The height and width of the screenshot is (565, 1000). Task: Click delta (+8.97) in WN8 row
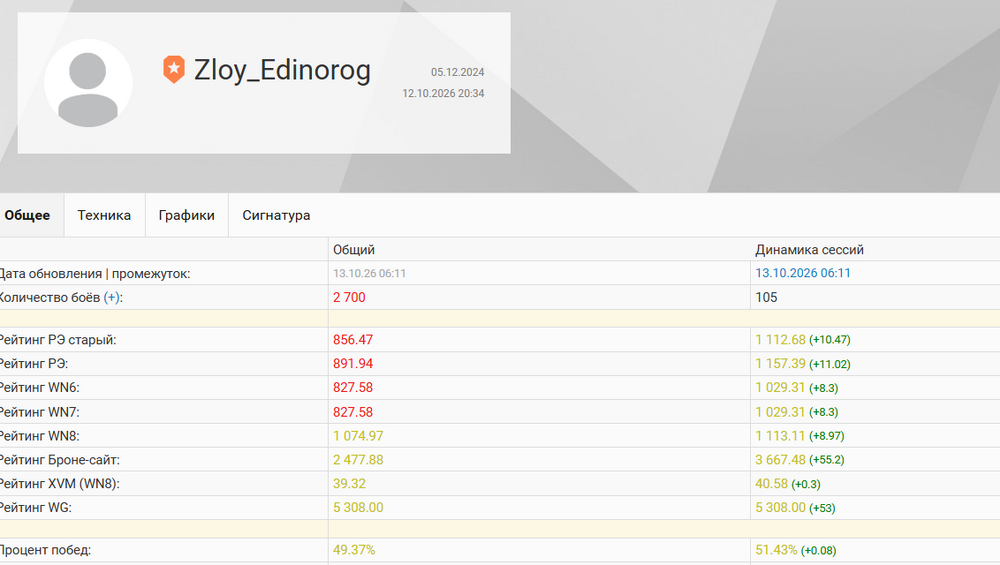tap(827, 436)
